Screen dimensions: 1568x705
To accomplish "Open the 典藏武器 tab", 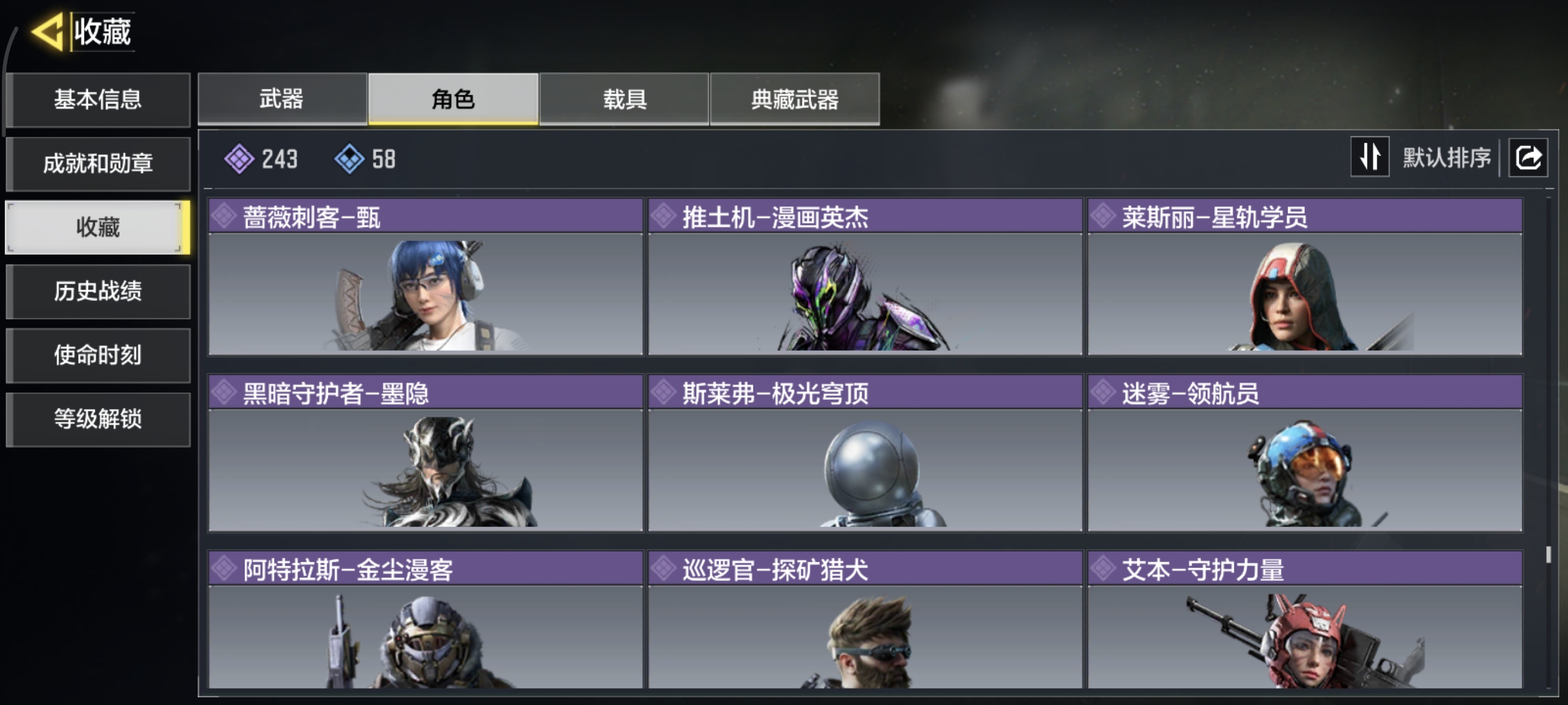I will click(794, 99).
